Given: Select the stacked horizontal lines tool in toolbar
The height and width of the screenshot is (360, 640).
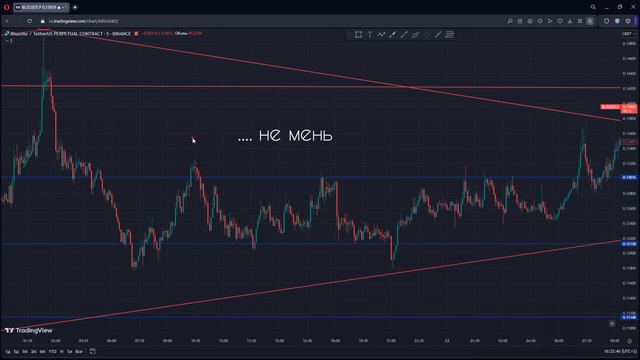Looking at the screenshot, I should [x=450, y=35].
